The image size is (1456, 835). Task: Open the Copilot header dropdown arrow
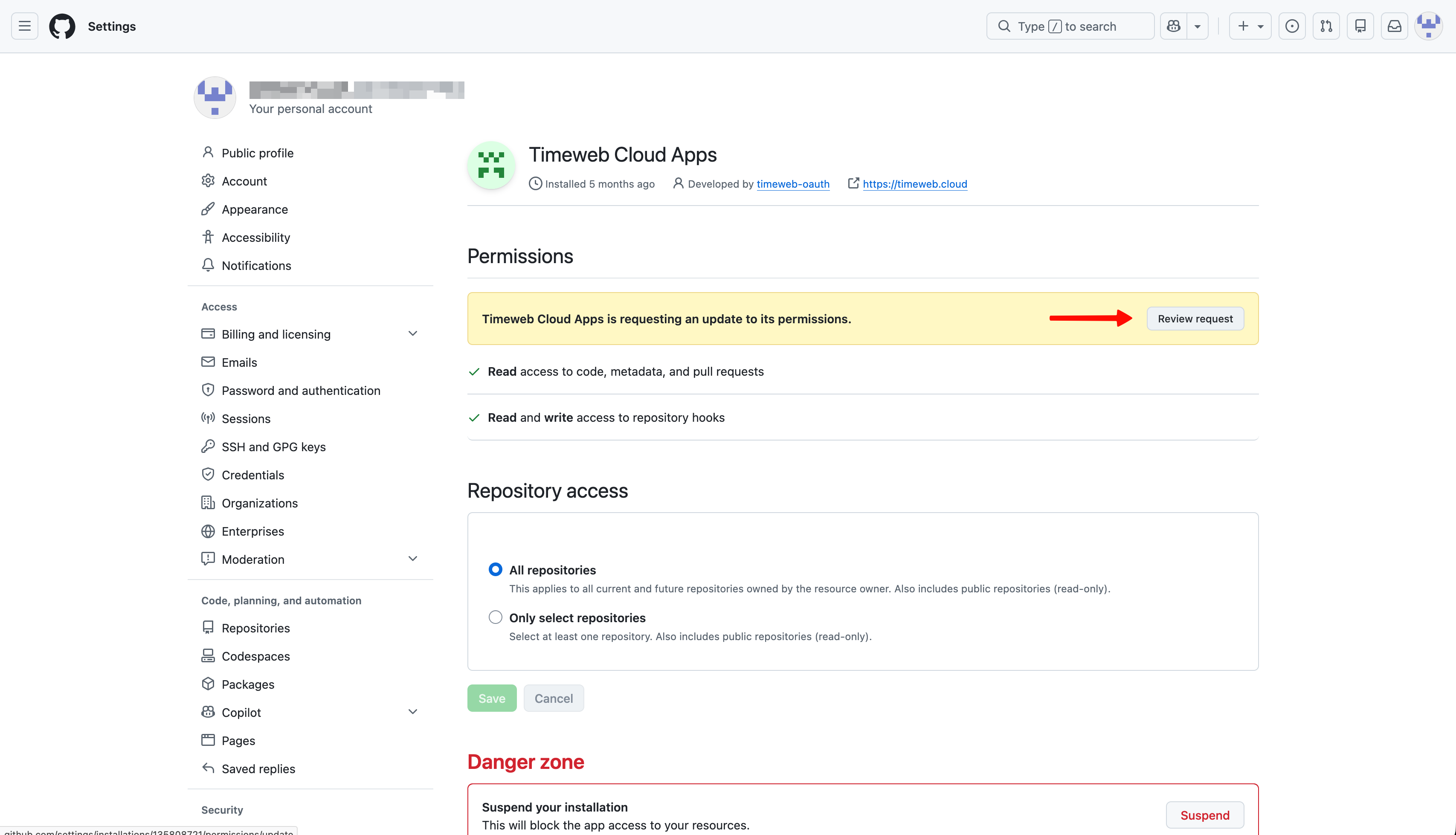tap(1198, 26)
